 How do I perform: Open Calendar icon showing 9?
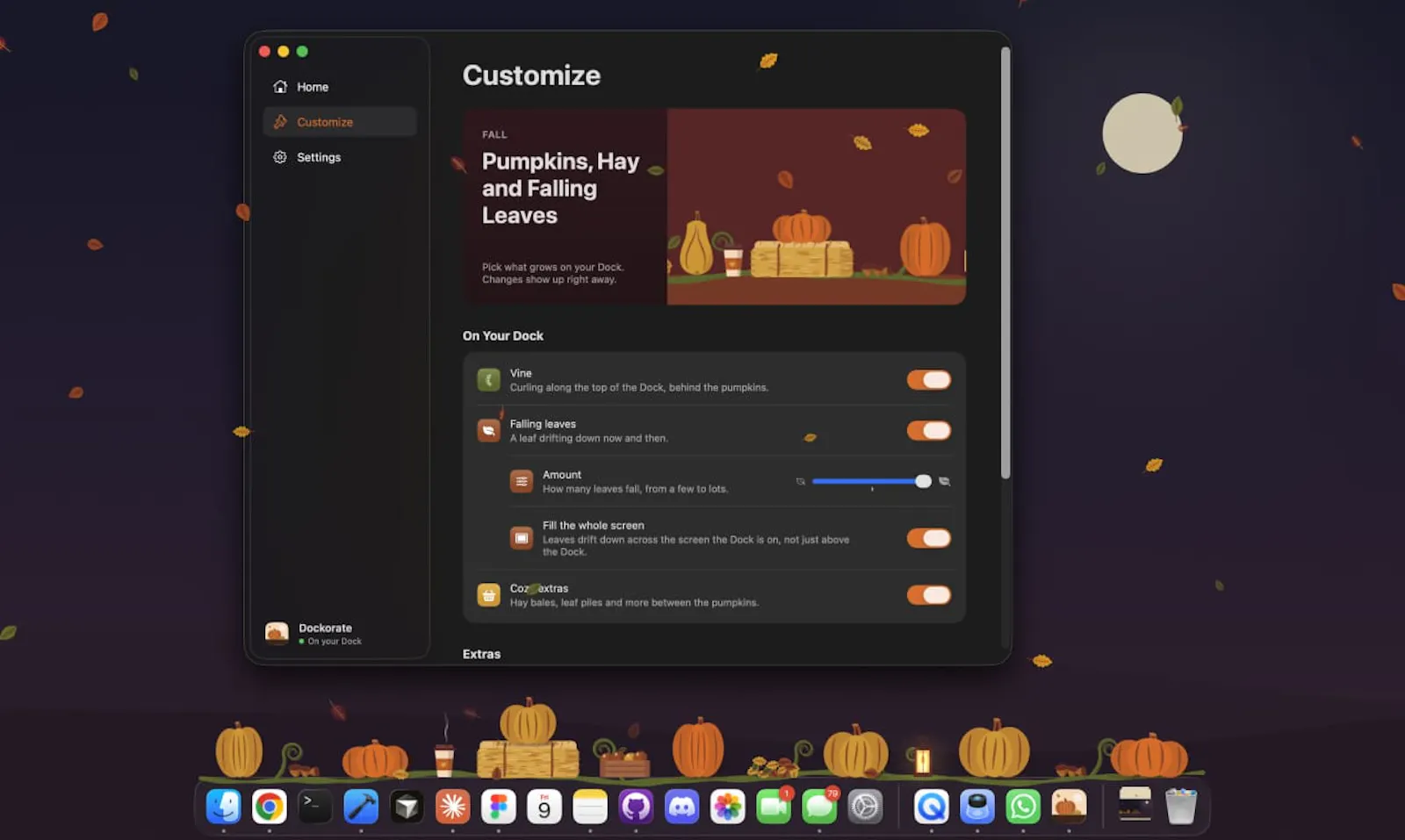544,806
